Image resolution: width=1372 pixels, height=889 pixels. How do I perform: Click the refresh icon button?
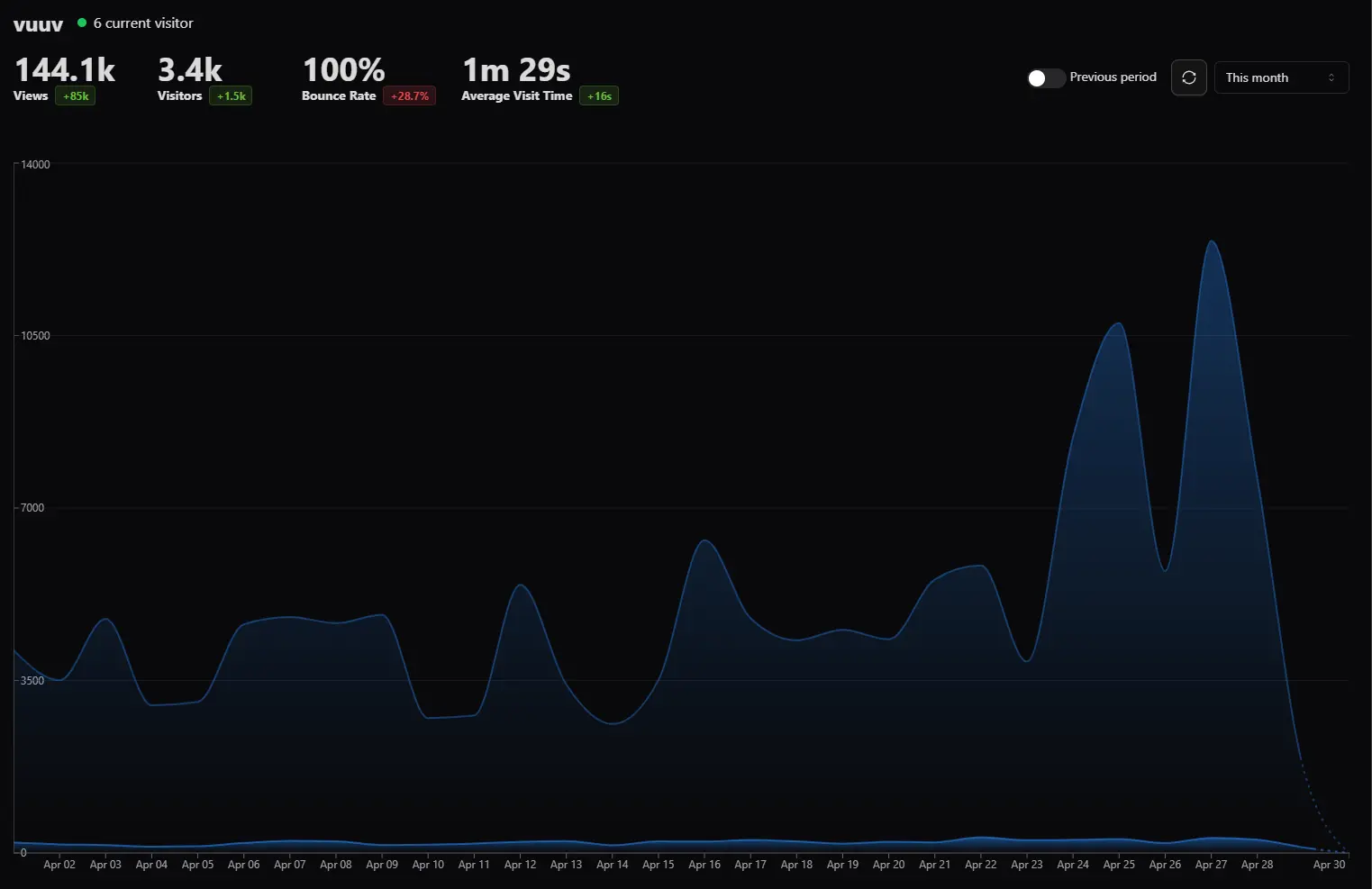pos(1188,77)
